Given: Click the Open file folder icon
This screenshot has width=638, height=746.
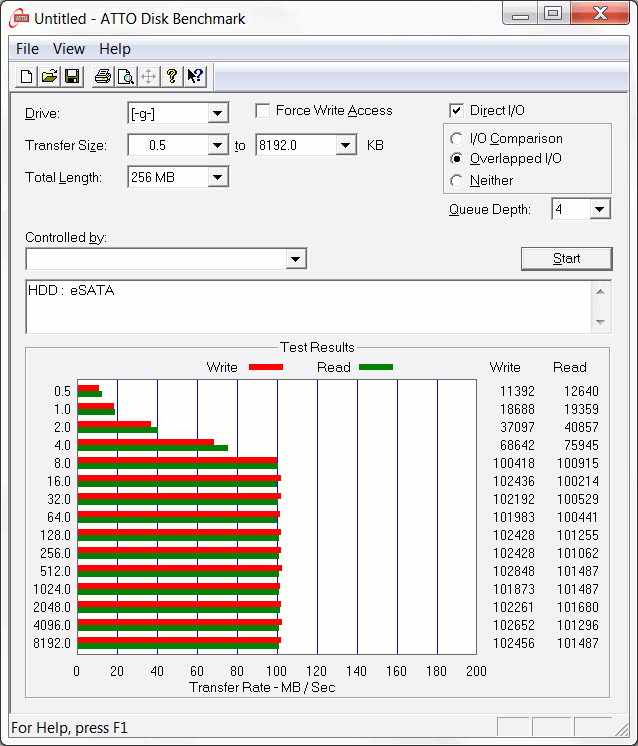Looking at the screenshot, I should (49, 77).
